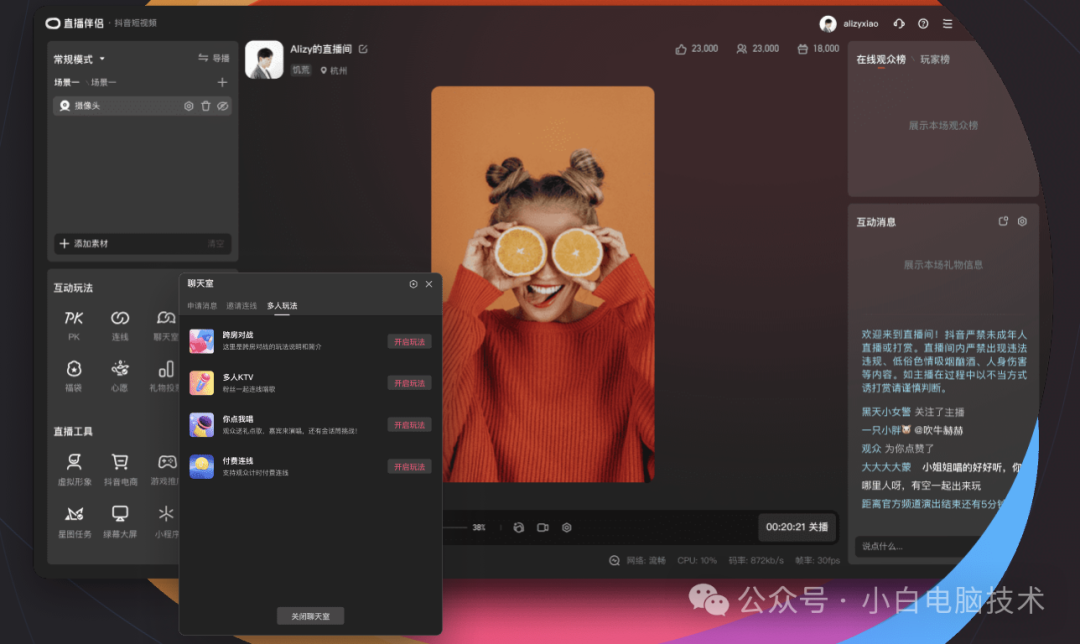This screenshot has height=644, width=1080.
Task: Click the 关闭聊天室 button
Action: pyautogui.click(x=310, y=616)
